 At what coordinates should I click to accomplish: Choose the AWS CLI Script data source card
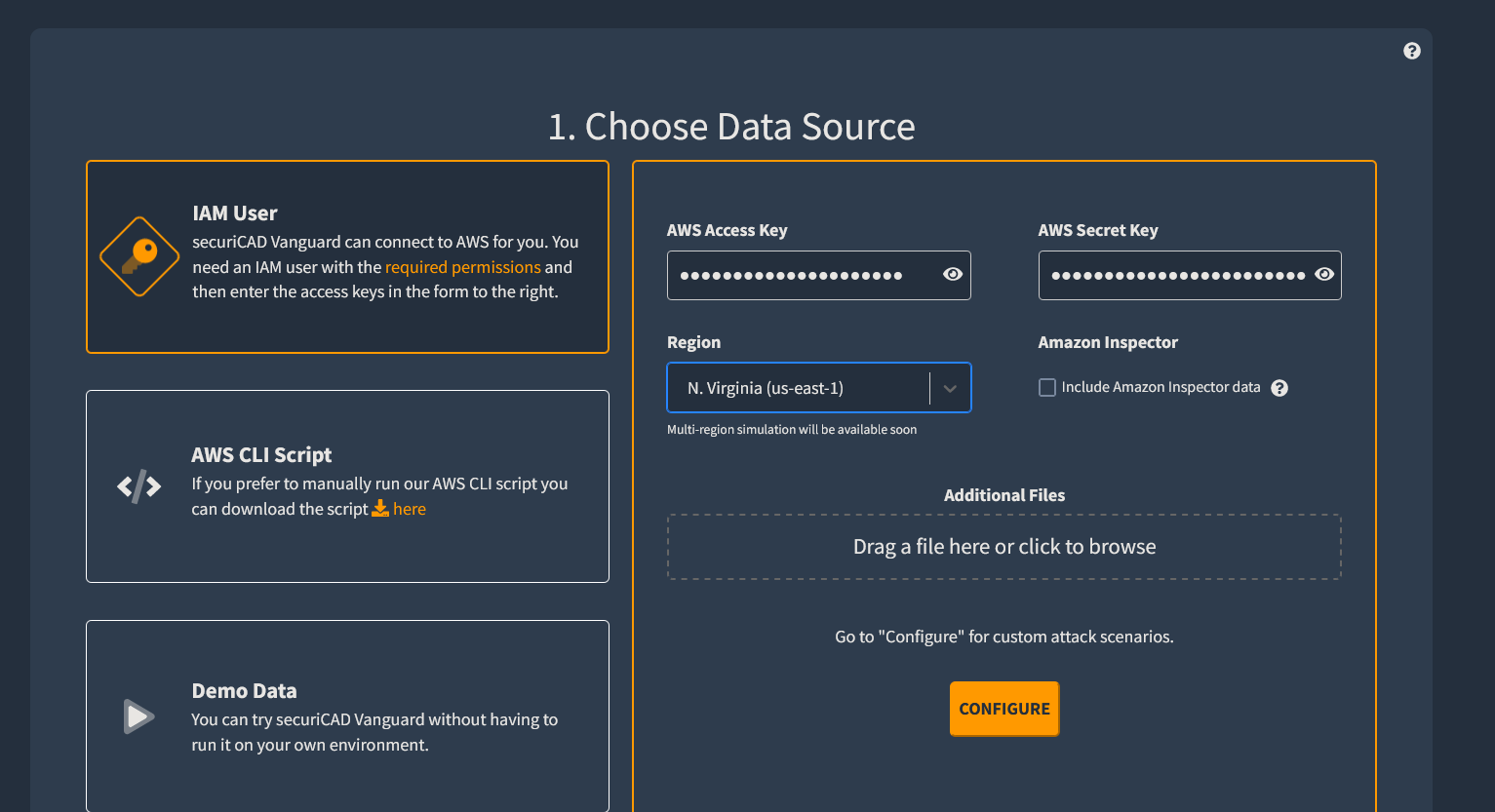click(347, 486)
